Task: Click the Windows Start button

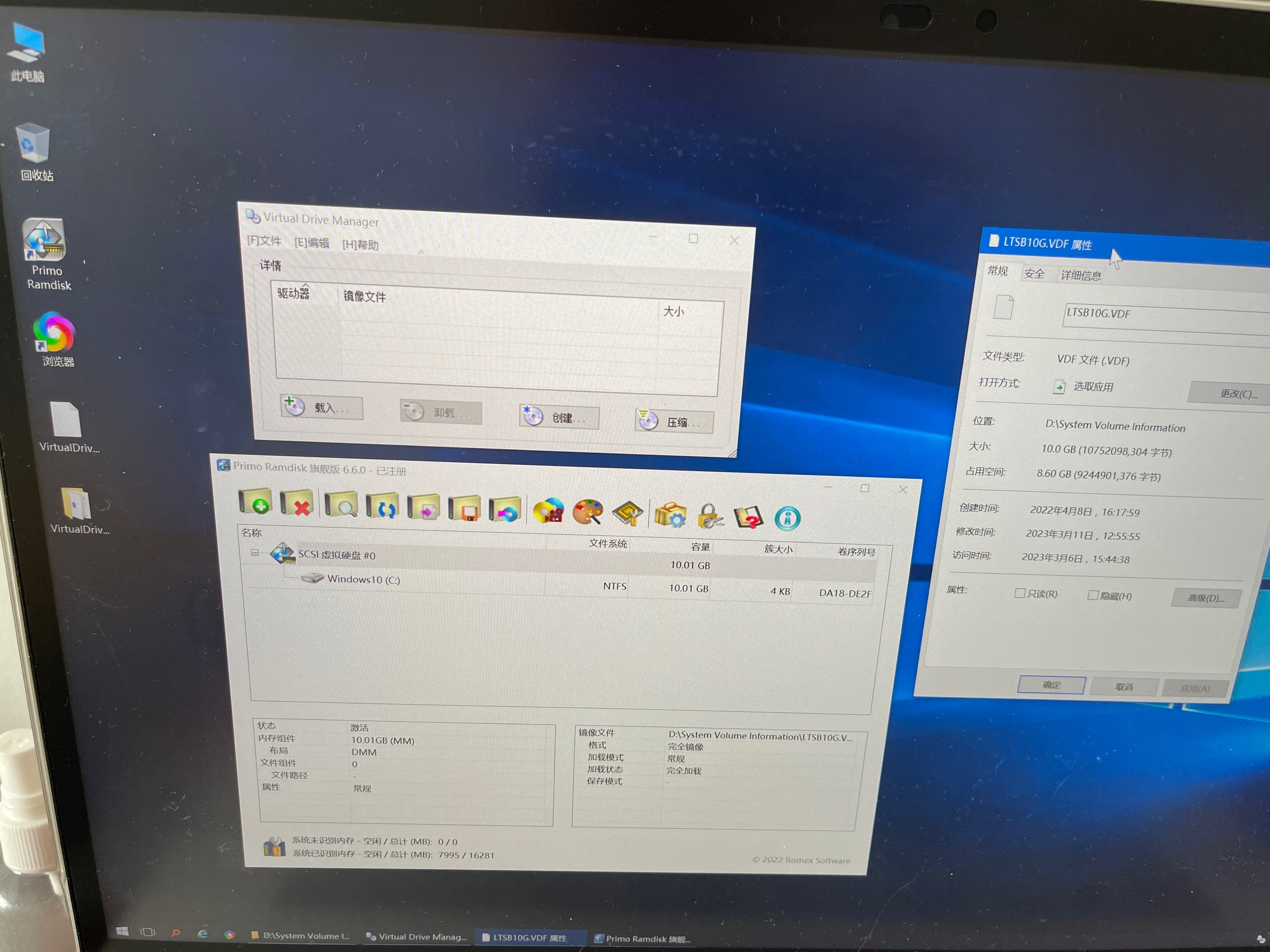Action: 122,931
